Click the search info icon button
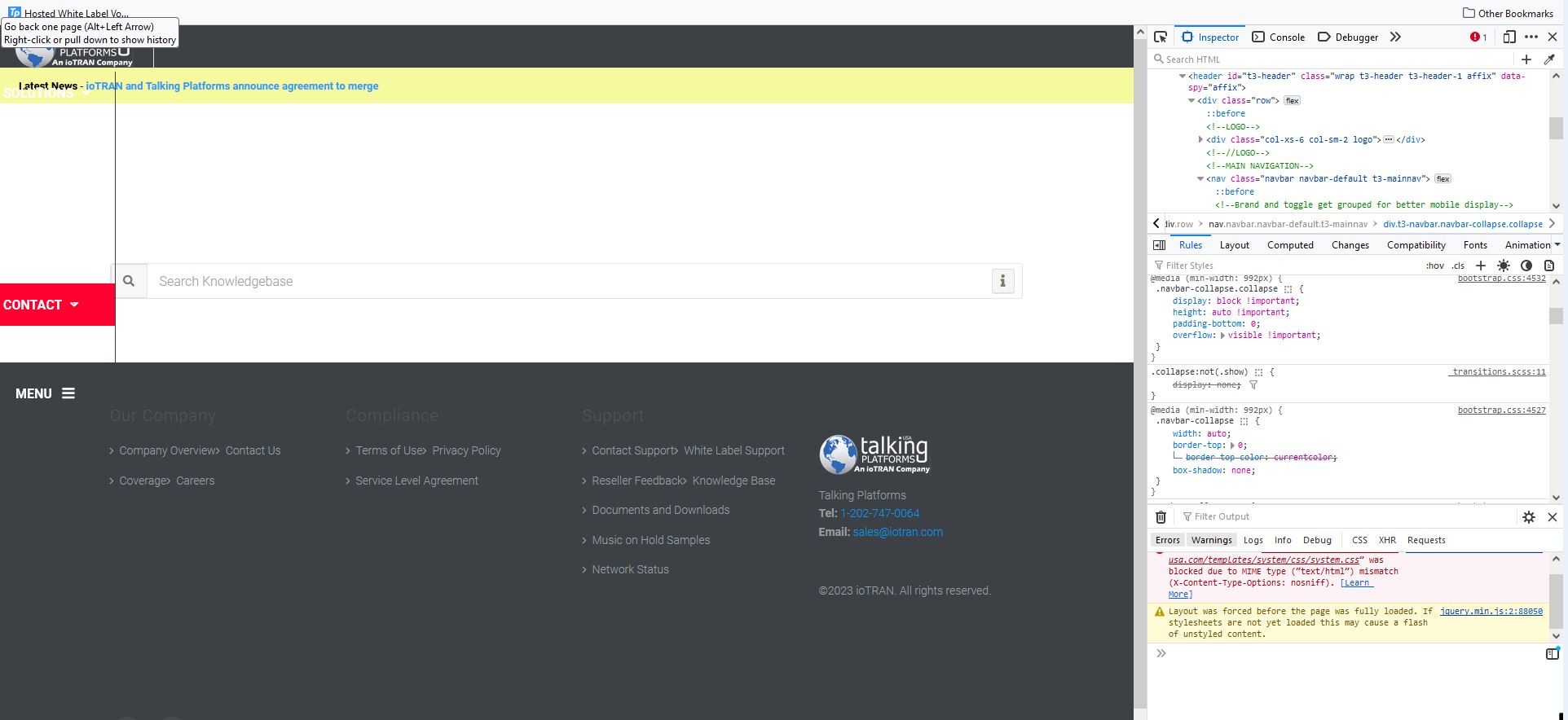Viewport: 1568px width, 720px height. click(x=1002, y=281)
